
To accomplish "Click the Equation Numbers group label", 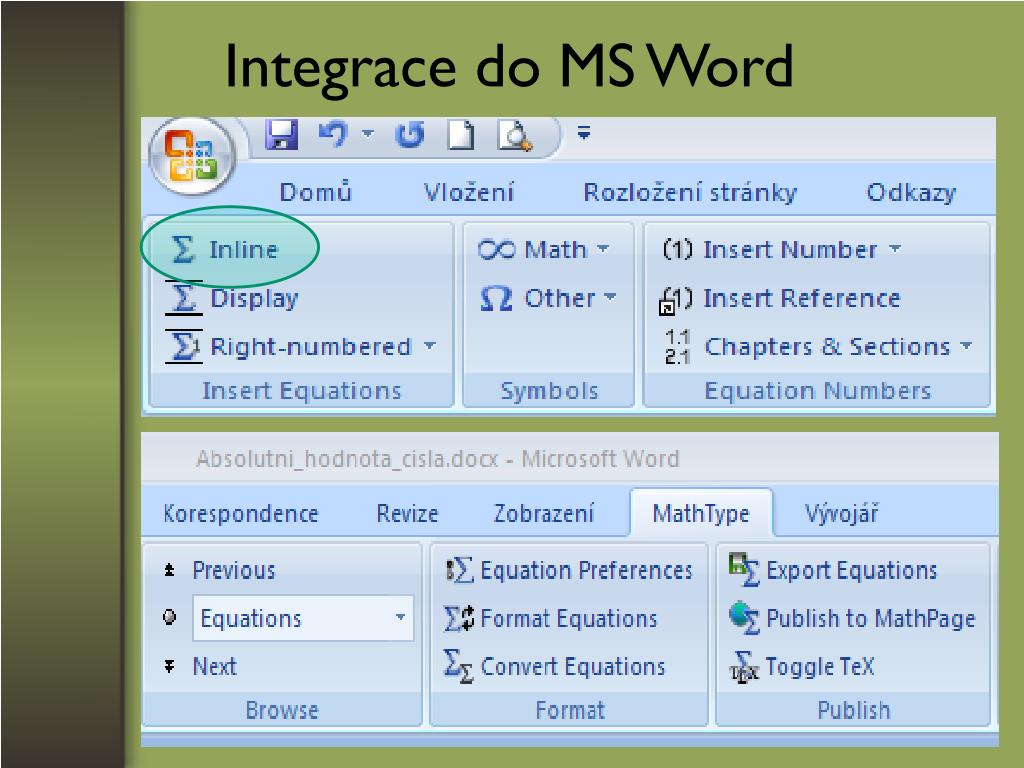I will coord(818,391).
